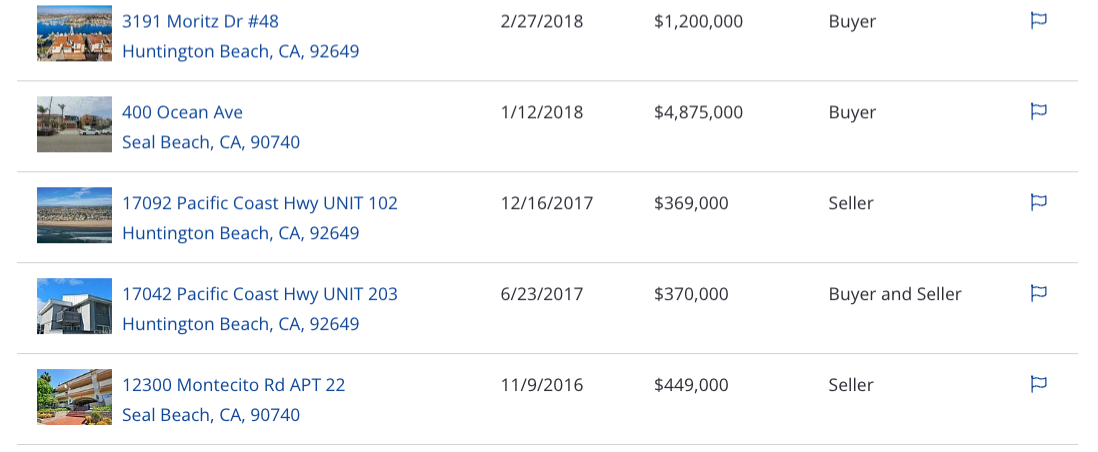
Task: Open the 3191 Moritz Dr #48 address link
Action: tap(200, 22)
